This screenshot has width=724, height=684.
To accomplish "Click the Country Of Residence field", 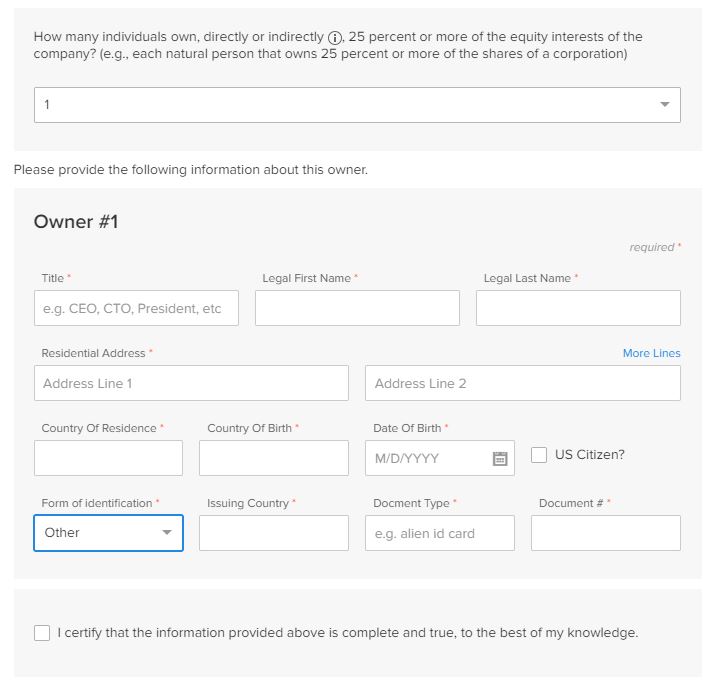I will (x=109, y=458).
